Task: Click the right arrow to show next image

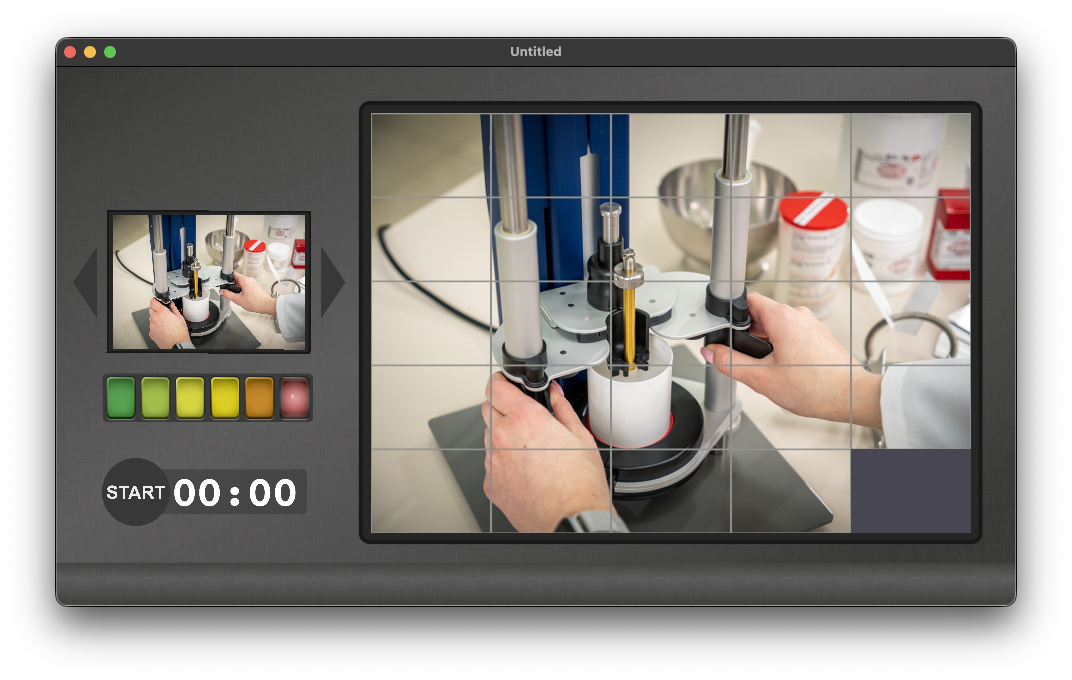Action: tap(332, 283)
